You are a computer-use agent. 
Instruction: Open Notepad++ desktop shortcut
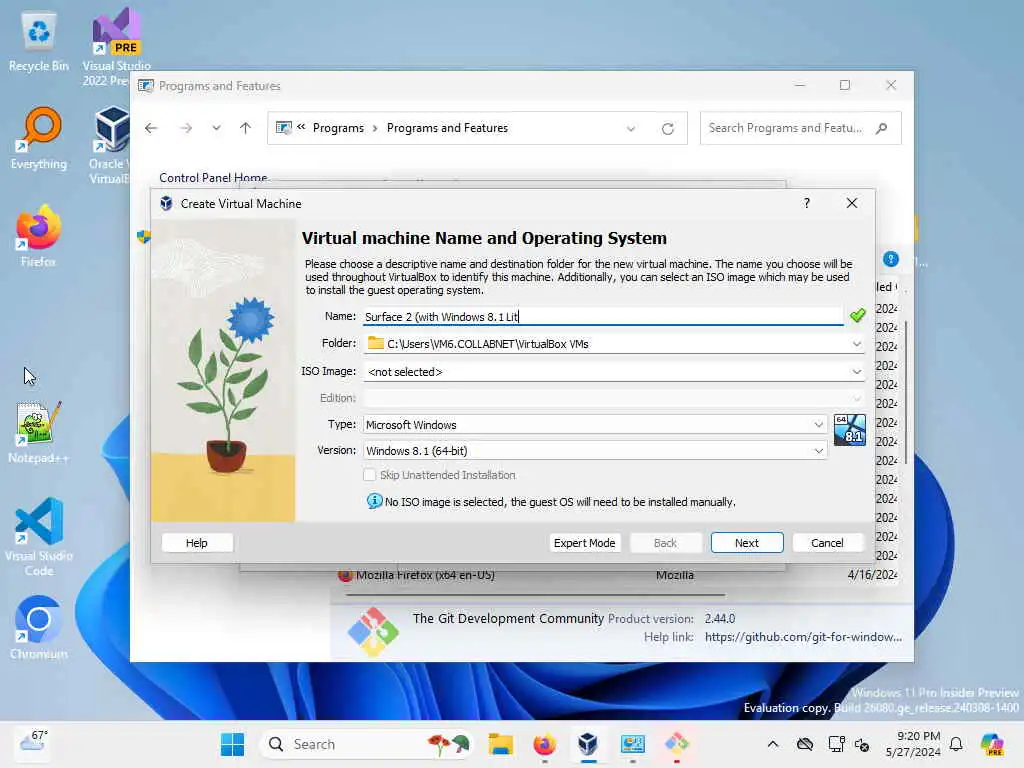39,432
